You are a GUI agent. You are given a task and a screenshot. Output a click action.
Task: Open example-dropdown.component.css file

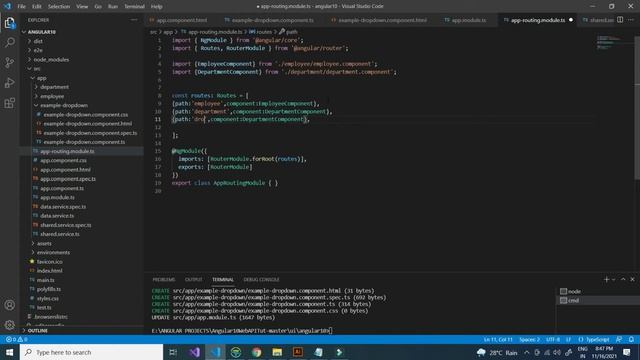click(x=86, y=115)
